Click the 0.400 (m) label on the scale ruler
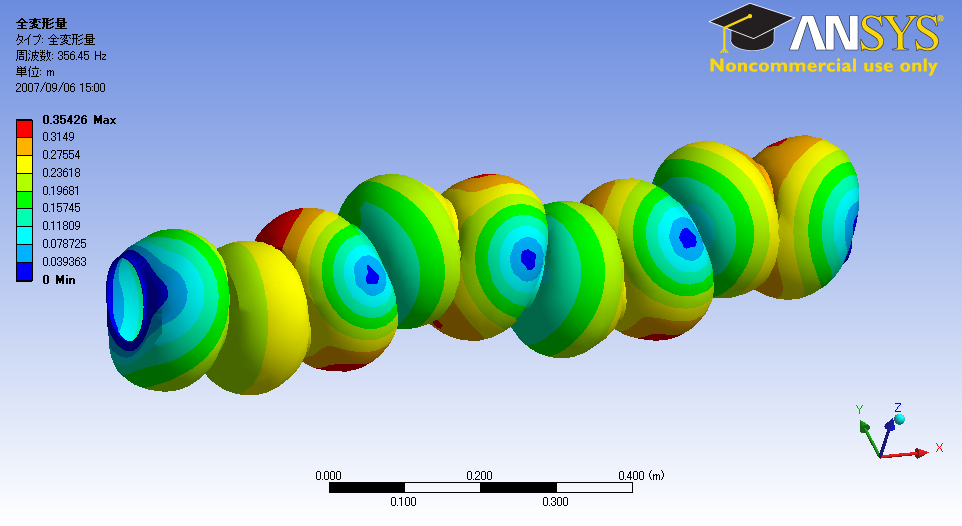The width and height of the screenshot is (962, 526). [641, 476]
